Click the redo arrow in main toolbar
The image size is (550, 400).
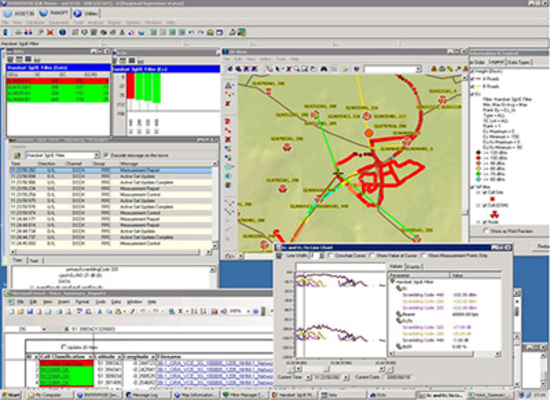tap(201, 33)
